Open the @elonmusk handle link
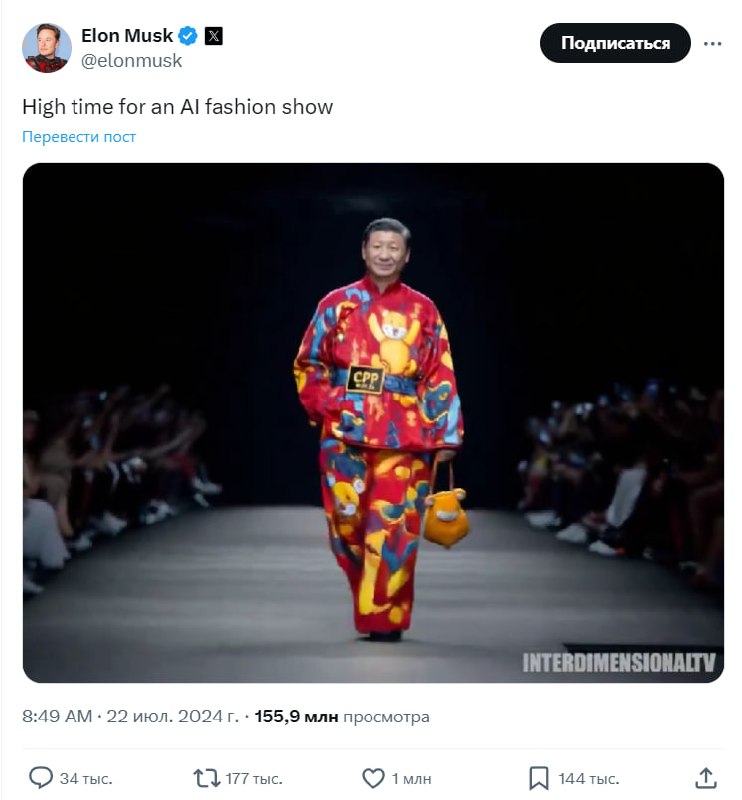 tap(132, 60)
